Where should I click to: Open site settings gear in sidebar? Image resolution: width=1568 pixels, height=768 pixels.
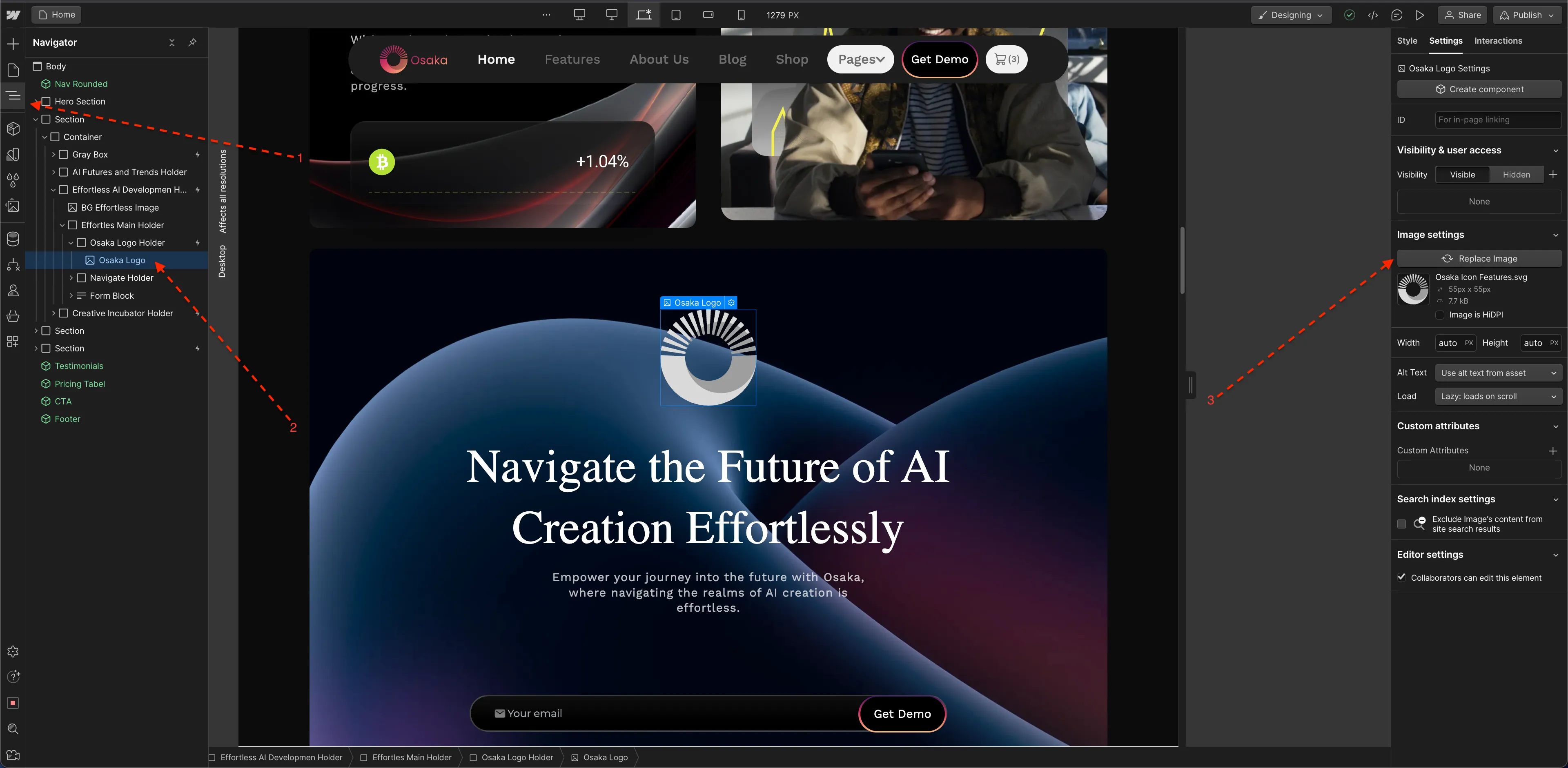(x=13, y=651)
